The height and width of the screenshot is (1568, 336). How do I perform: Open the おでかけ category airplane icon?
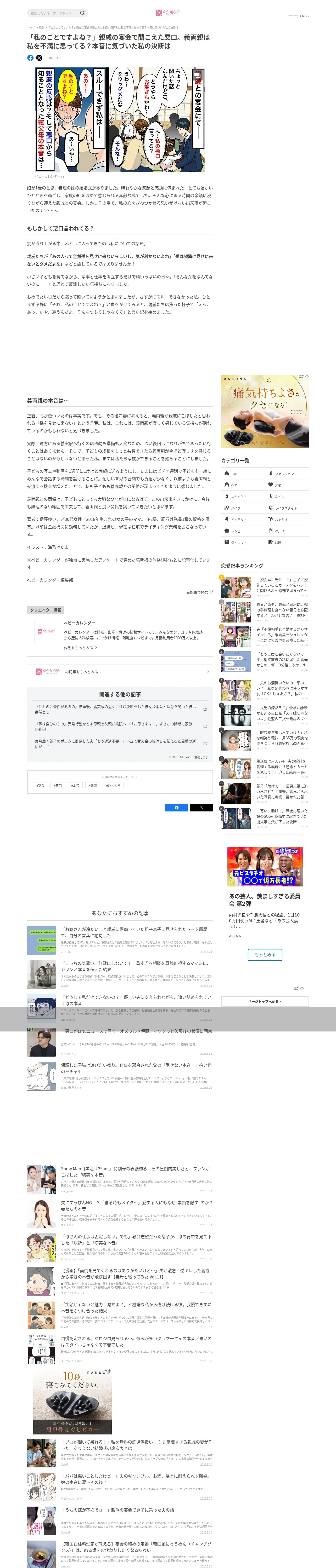pyautogui.click(x=271, y=519)
